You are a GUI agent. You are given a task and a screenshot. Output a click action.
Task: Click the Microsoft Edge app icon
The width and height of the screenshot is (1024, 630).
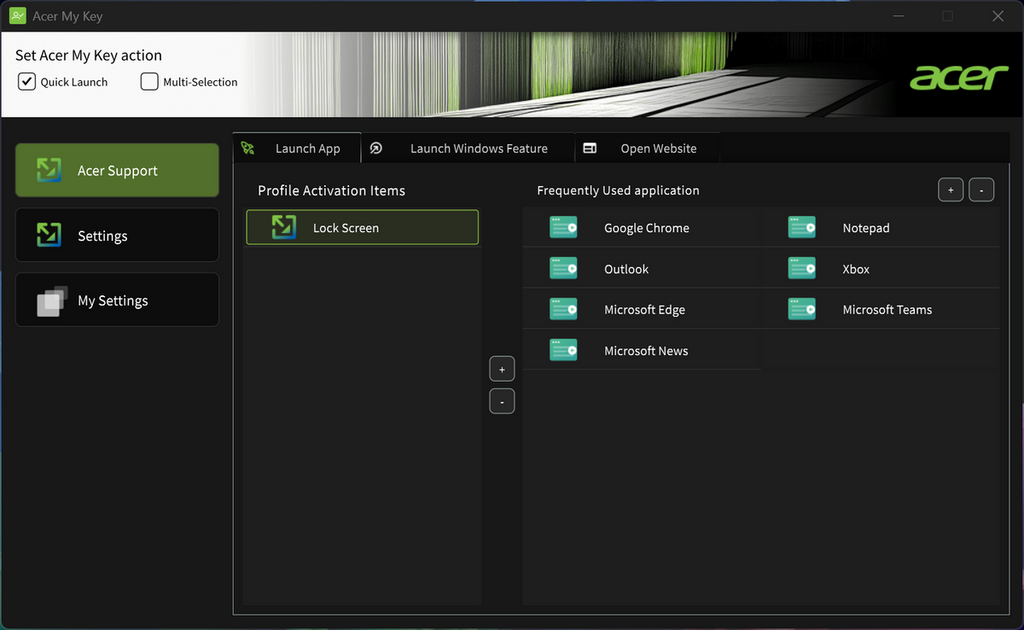pyautogui.click(x=564, y=309)
